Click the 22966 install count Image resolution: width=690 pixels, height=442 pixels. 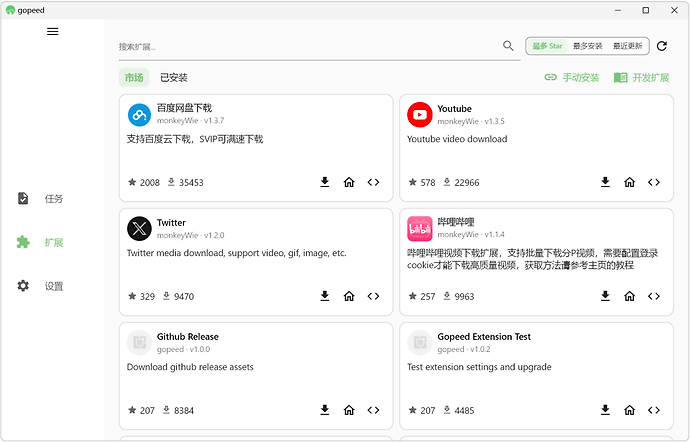[x=462, y=182]
